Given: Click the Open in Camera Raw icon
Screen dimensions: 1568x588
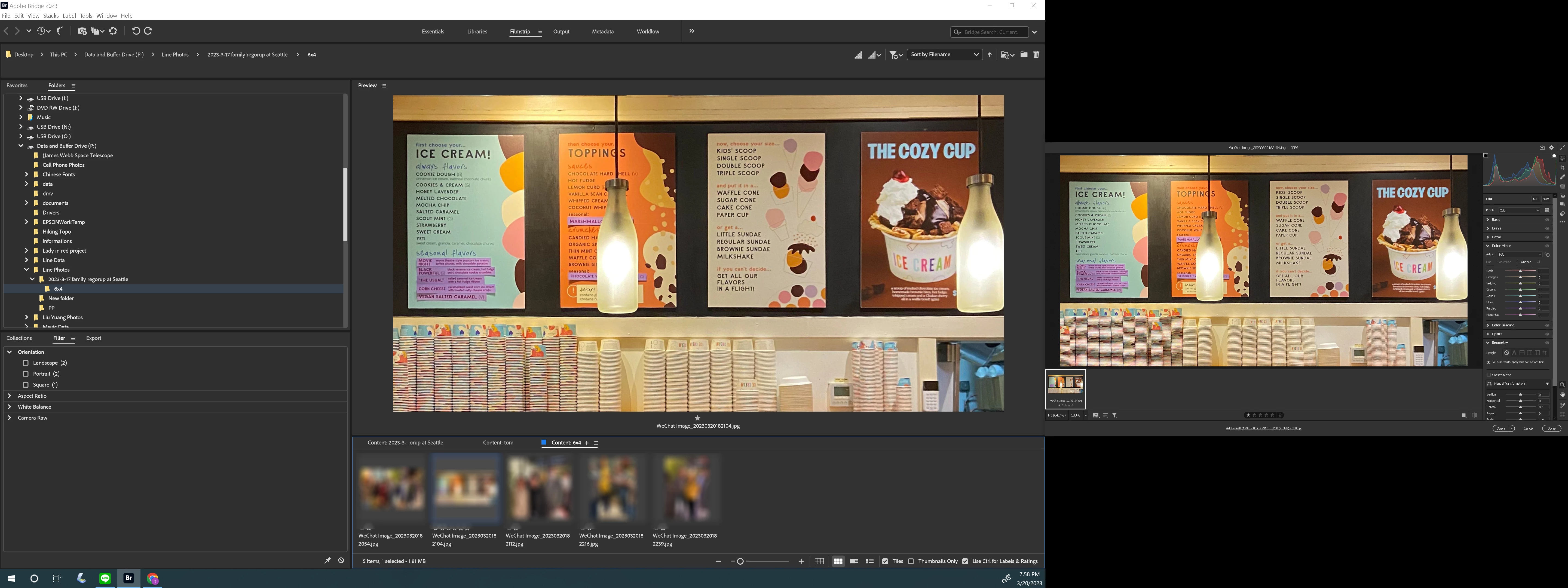Looking at the screenshot, I should pos(113,31).
